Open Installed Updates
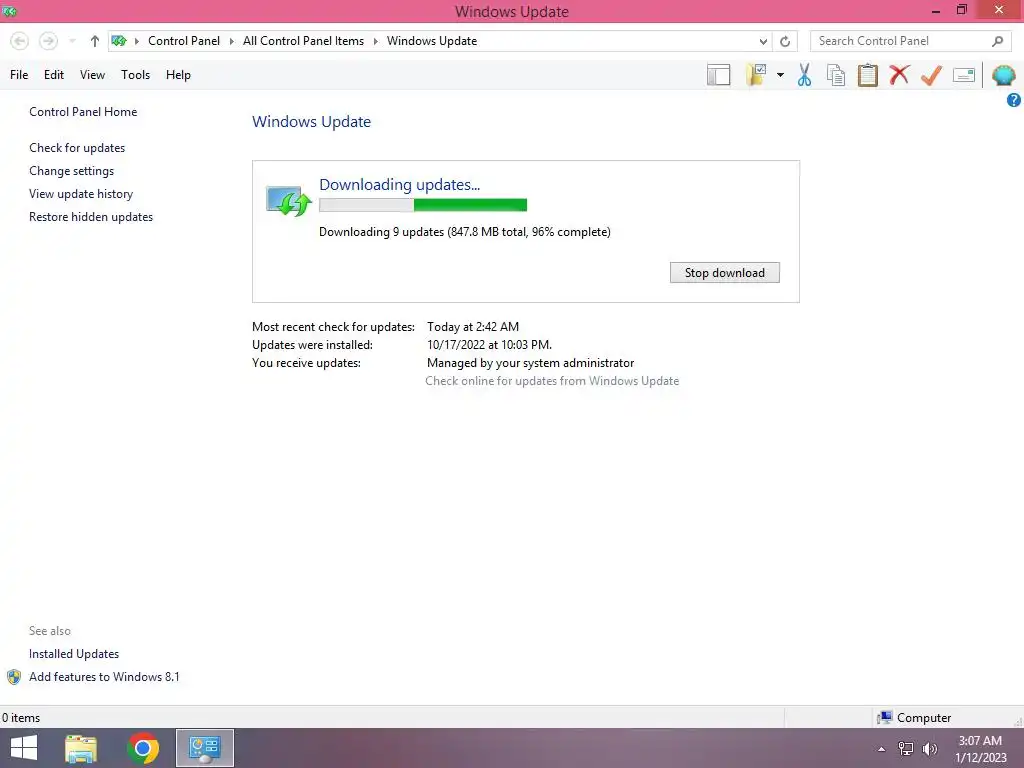Screen dimensions: 1024x768 tap(74, 654)
